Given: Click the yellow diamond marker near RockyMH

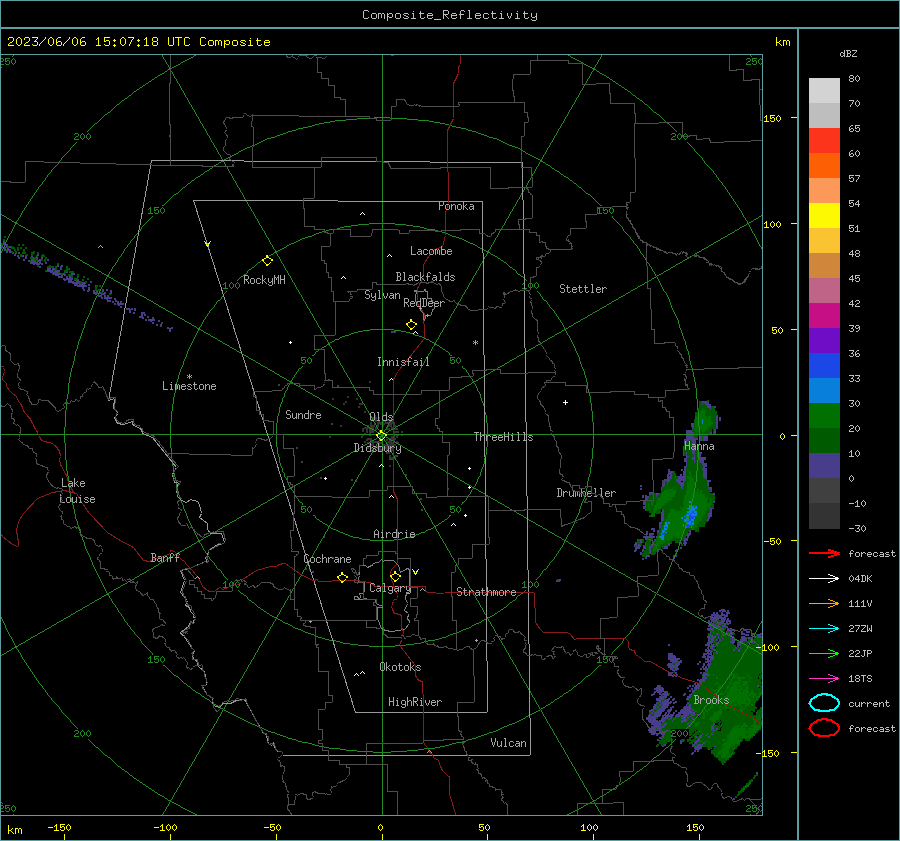Looking at the screenshot, I should pos(267,261).
